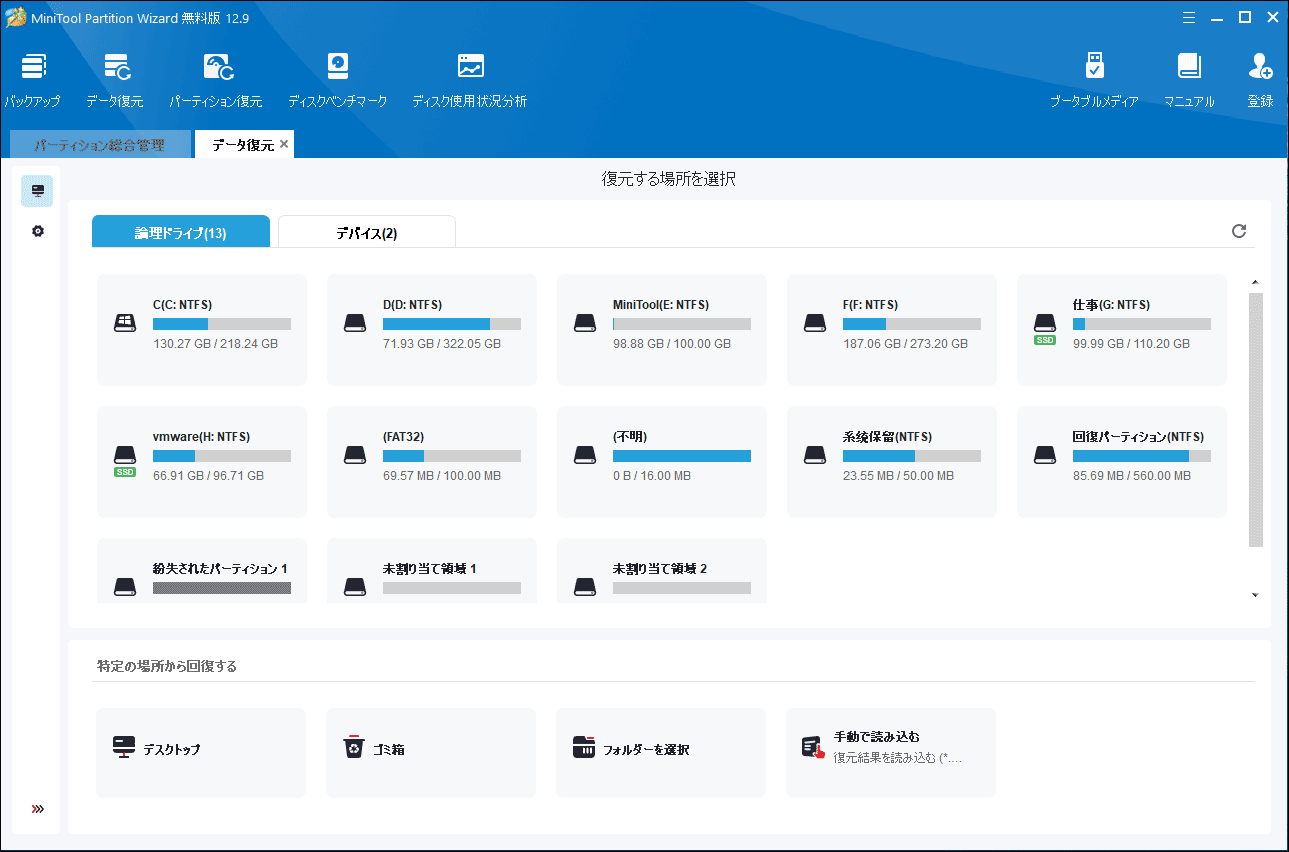Select the (FAT32) partition card

click(432, 462)
